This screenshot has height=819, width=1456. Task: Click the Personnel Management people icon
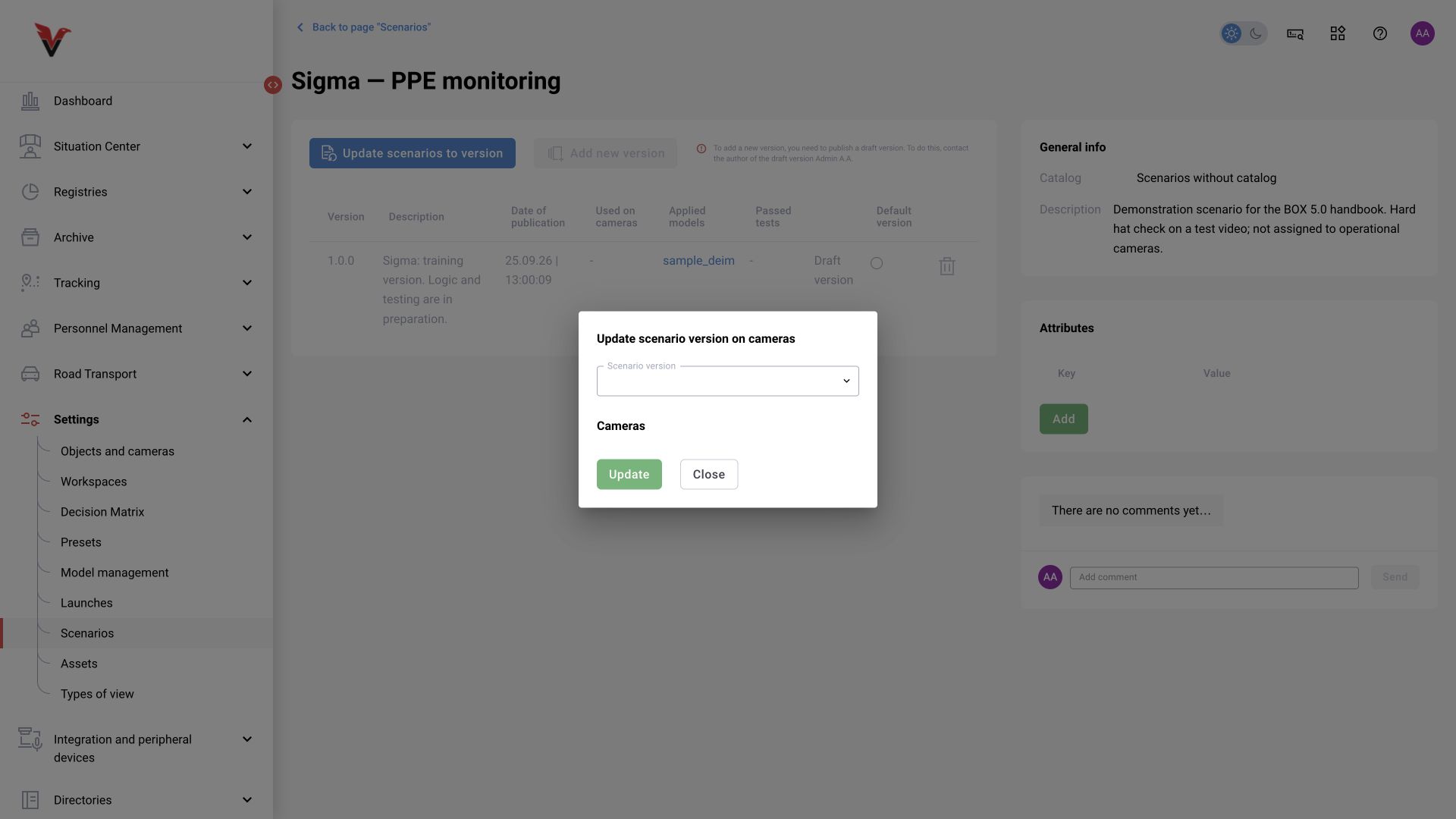click(x=30, y=328)
